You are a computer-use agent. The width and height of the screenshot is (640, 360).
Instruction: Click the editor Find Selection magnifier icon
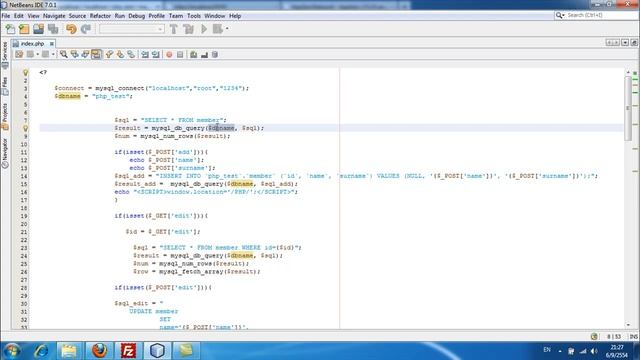pos(64,54)
